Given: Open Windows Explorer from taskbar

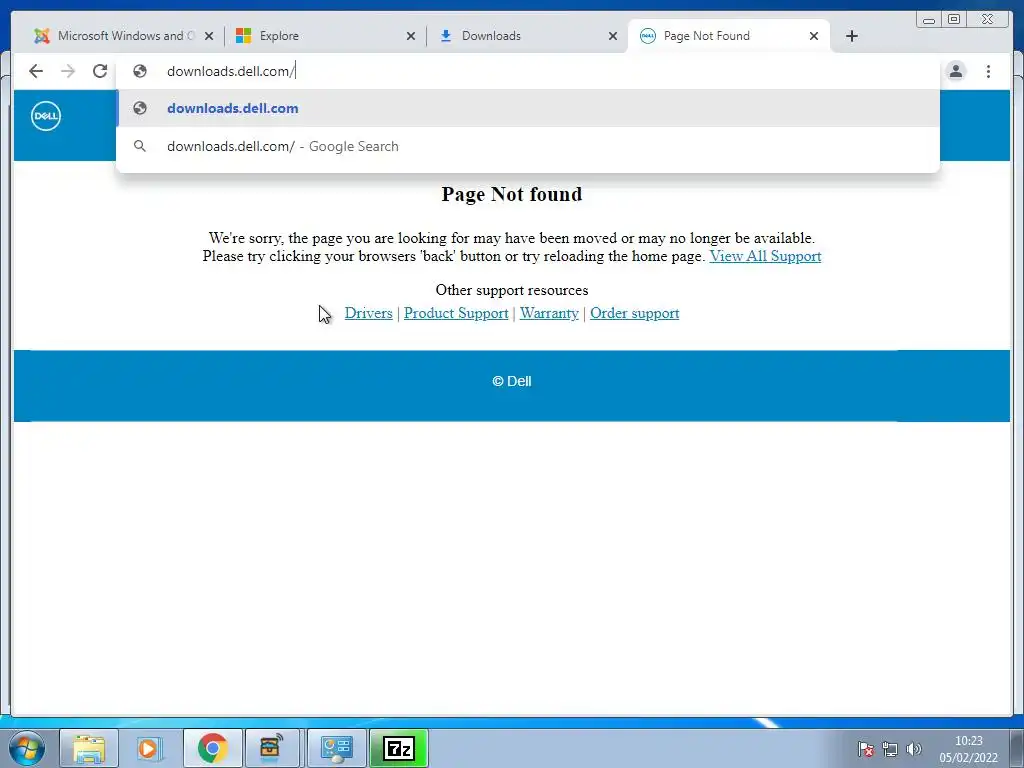Looking at the screenshot, I should (x=89, y=748).
